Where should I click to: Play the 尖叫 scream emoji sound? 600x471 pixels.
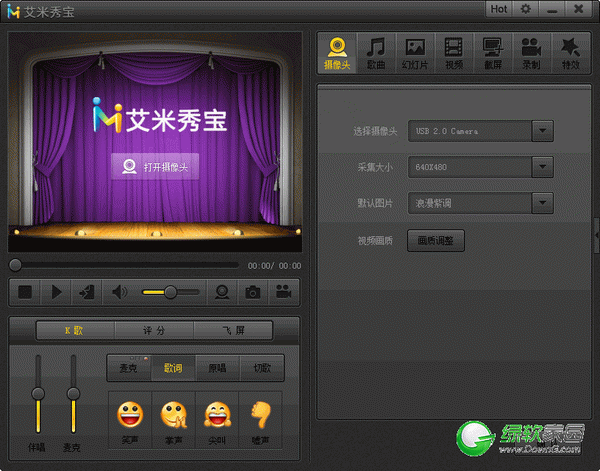pyautogui.click(x=217, y=420)
